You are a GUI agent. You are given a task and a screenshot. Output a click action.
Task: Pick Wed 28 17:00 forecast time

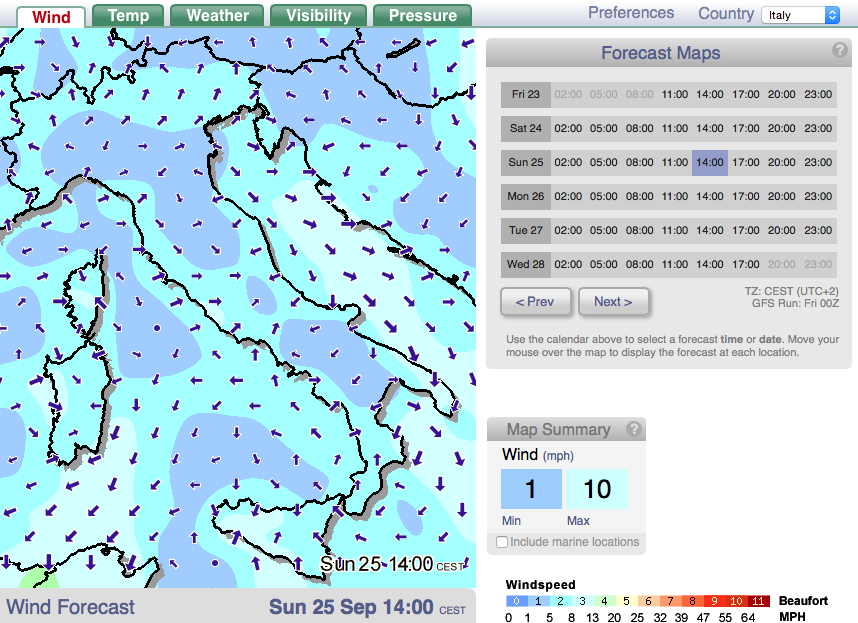pyautogui.click(x=746, y=264)
